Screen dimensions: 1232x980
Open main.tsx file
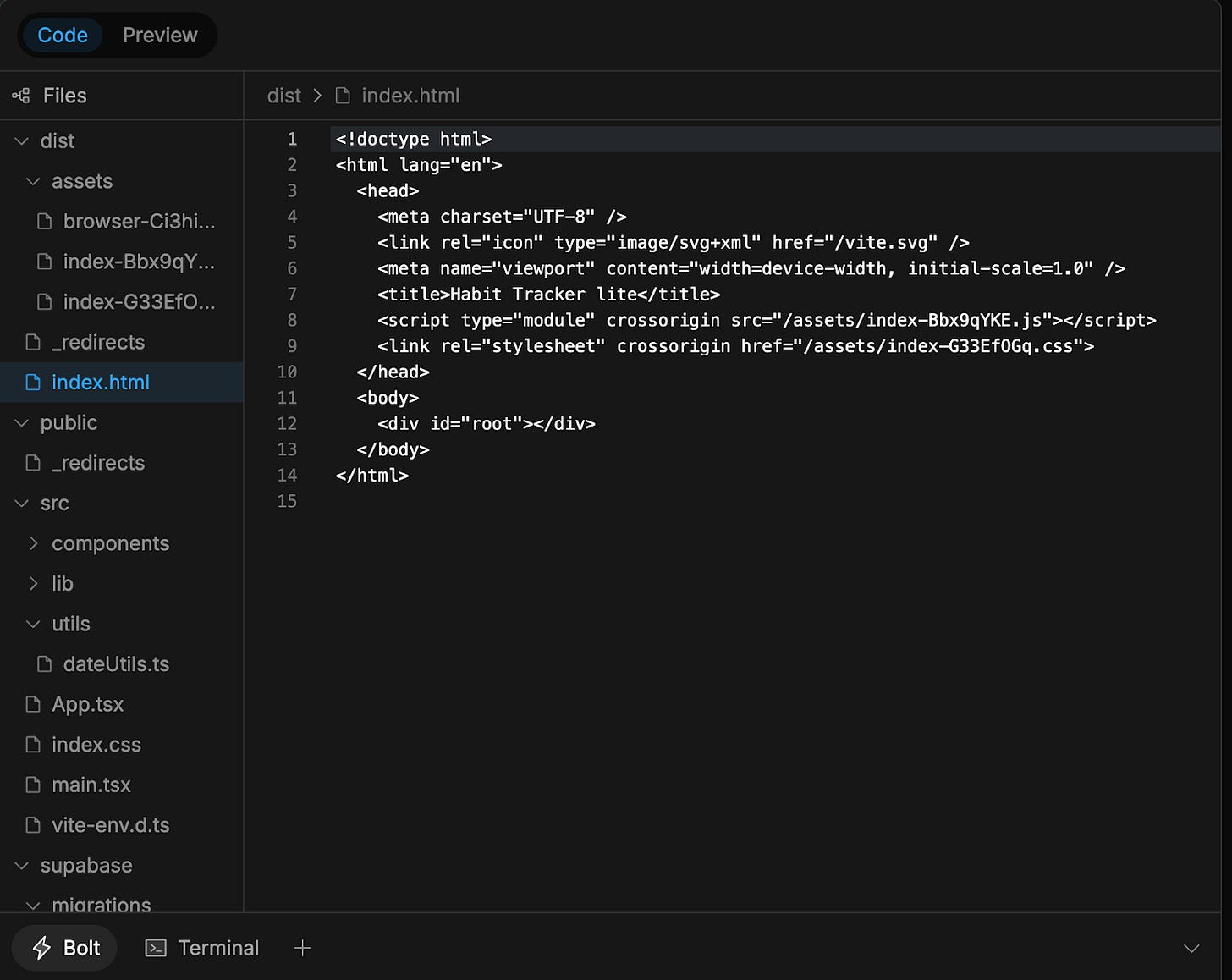(x=91, y=785)
